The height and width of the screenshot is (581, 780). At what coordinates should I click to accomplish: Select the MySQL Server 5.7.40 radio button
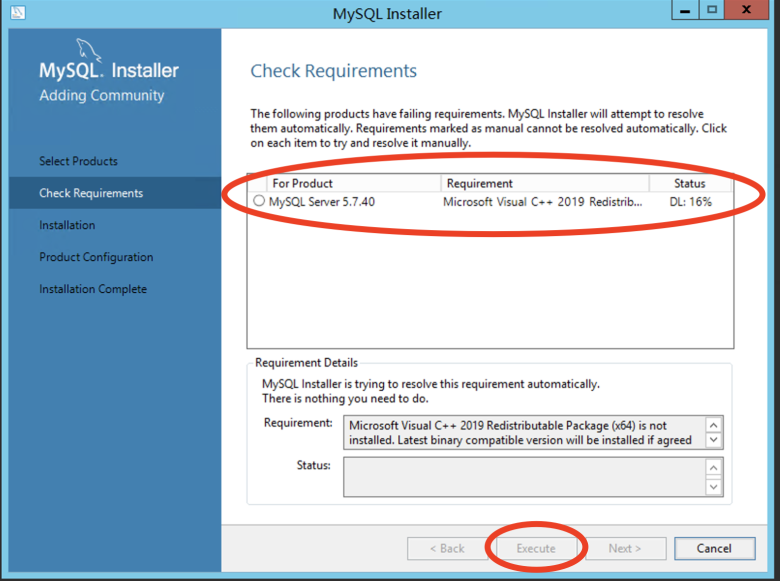pos(260,201)
